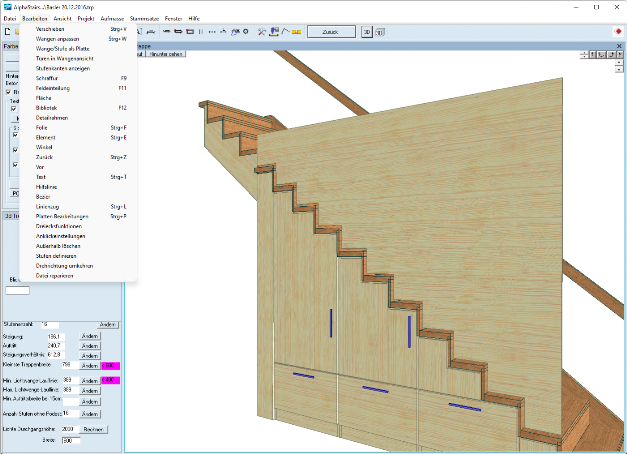Click Ändern next to Auftritt
The width and height of the screenshot is (627, 454).
(x=90, y=346)
